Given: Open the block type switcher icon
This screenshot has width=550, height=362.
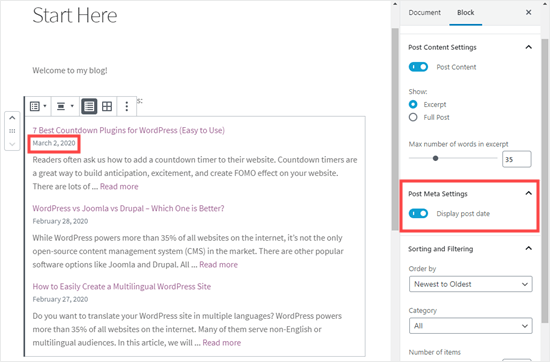Looking at the screenshot, I should pos(38,106).
